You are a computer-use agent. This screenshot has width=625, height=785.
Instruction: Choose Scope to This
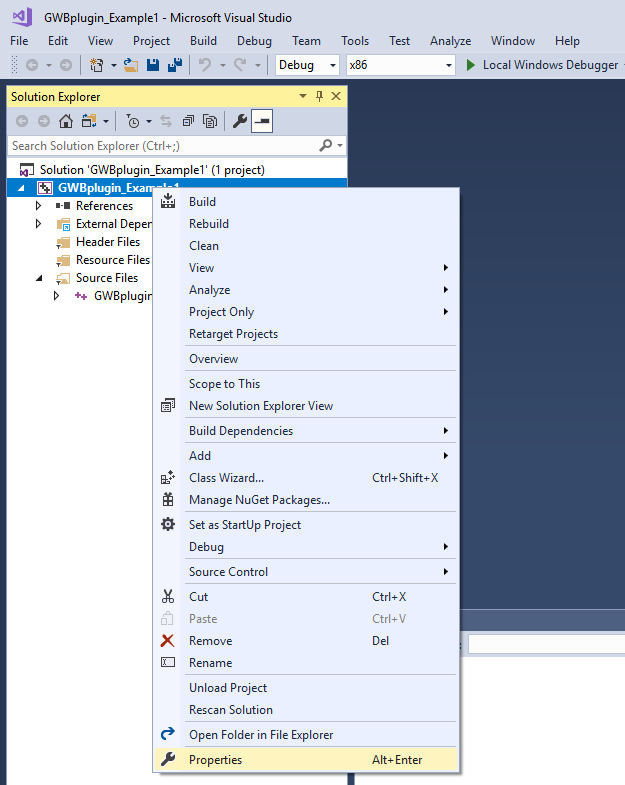click(306, 384)
